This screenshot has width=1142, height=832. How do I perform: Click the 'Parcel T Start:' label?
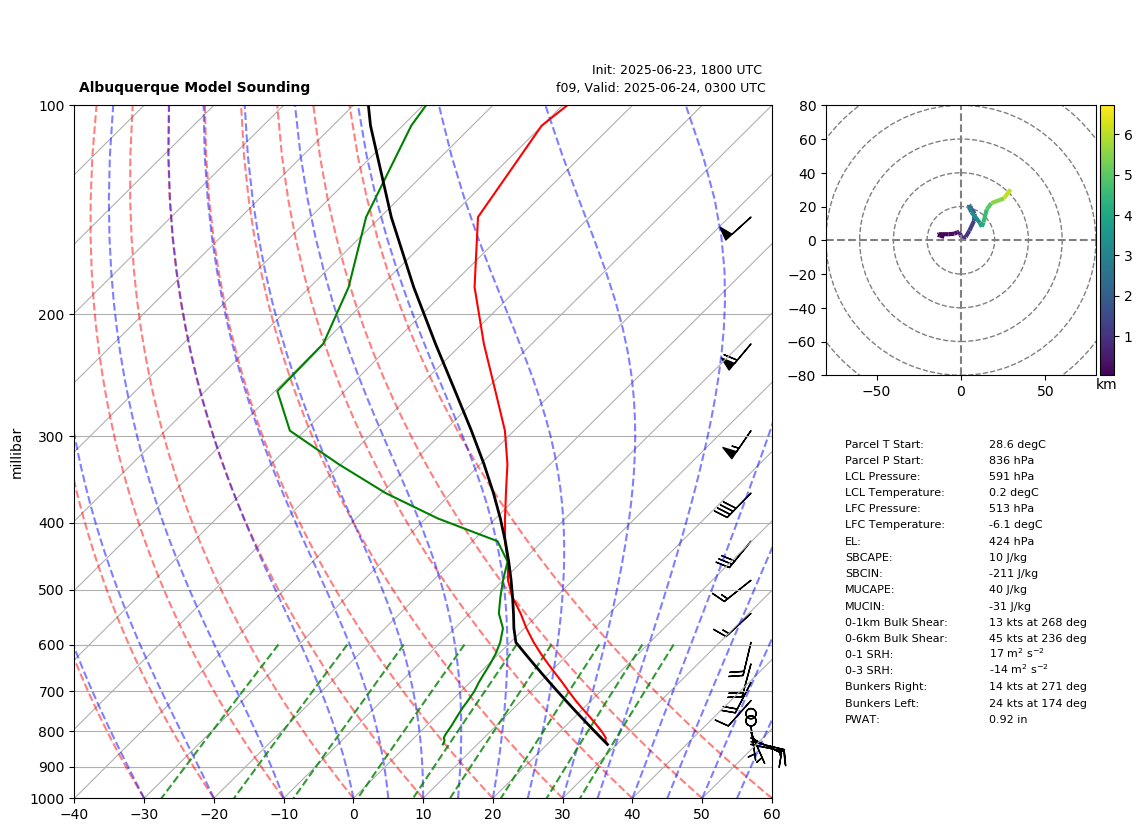pos(883,444)
